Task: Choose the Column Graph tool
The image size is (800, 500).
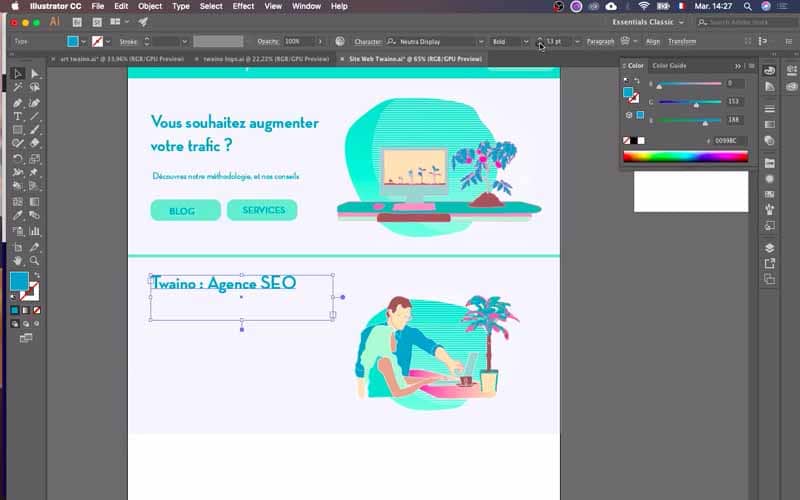Action: coord(34,231)
